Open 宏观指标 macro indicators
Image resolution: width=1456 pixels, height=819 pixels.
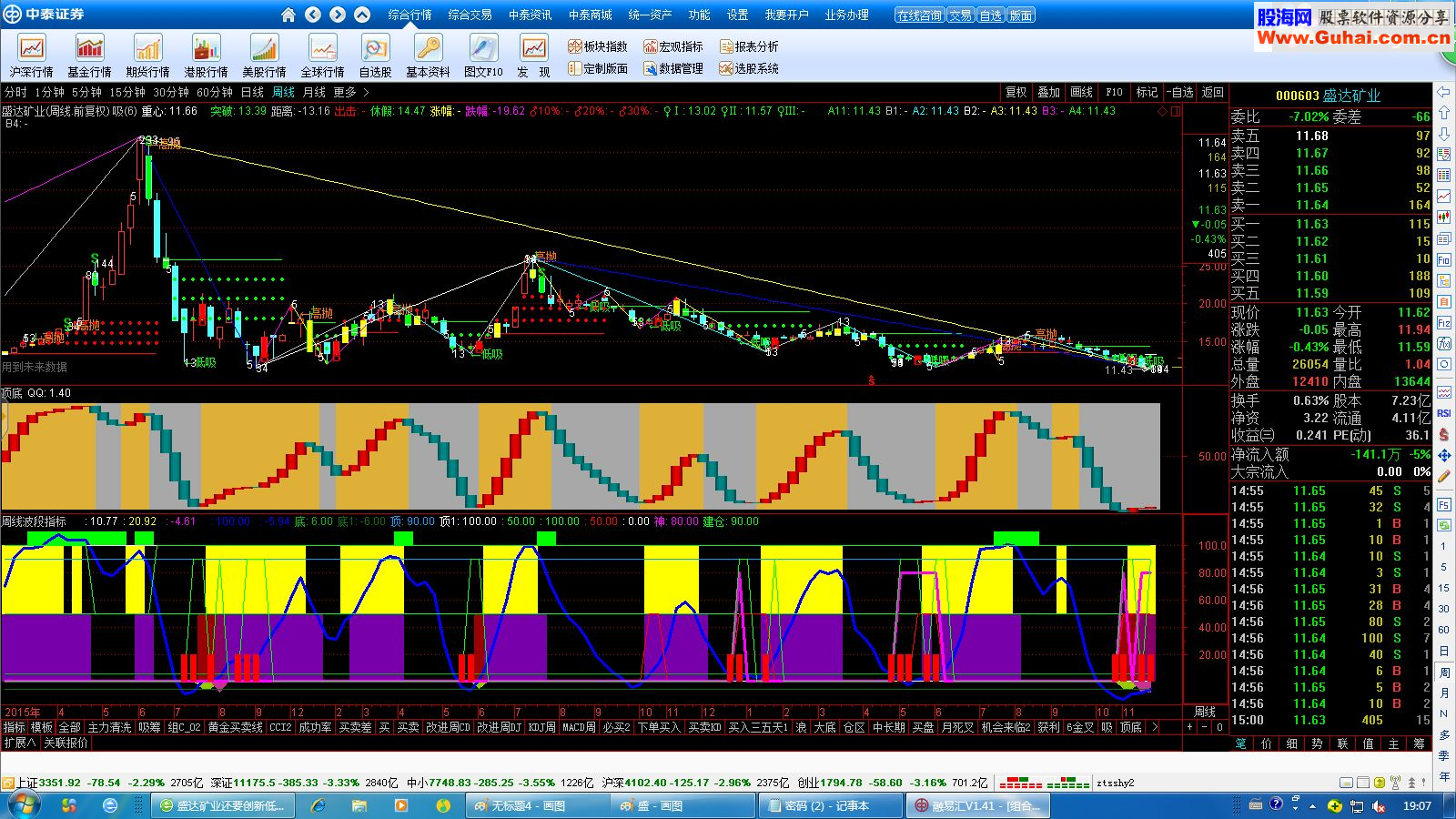pyautogui.click(x=673, y=46)
